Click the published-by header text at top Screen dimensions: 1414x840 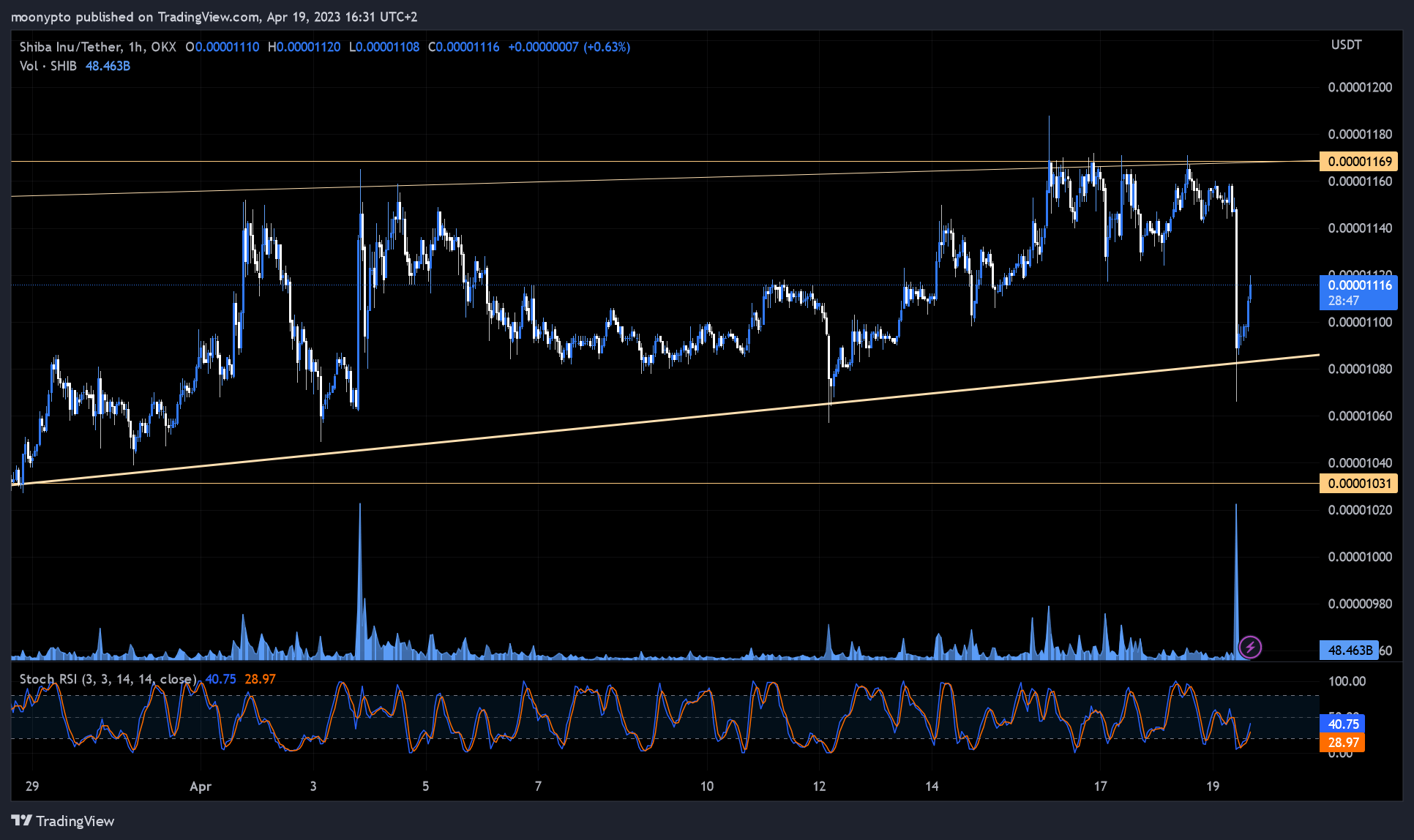214,16
